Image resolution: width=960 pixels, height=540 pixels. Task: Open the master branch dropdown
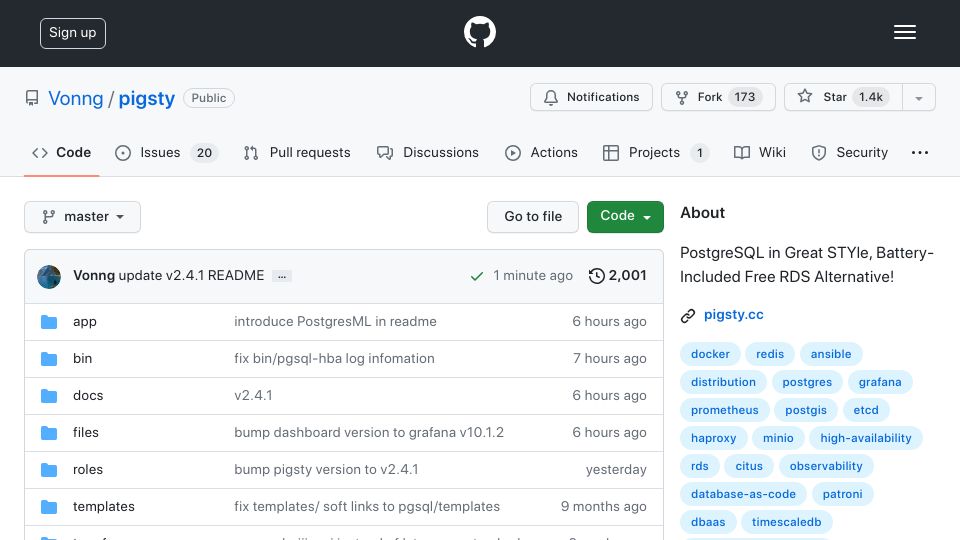(x=83, y=217)
